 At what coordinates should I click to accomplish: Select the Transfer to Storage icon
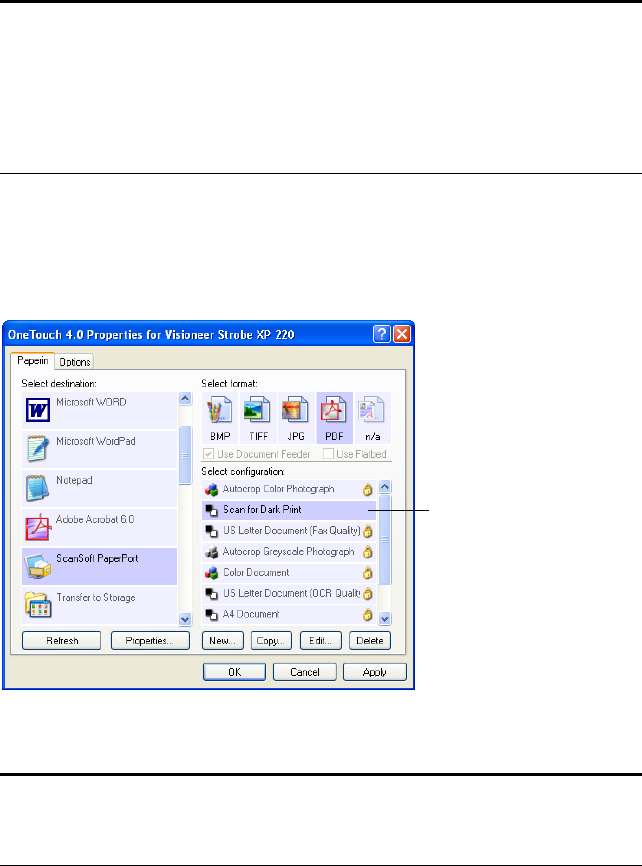pos(38,605)
